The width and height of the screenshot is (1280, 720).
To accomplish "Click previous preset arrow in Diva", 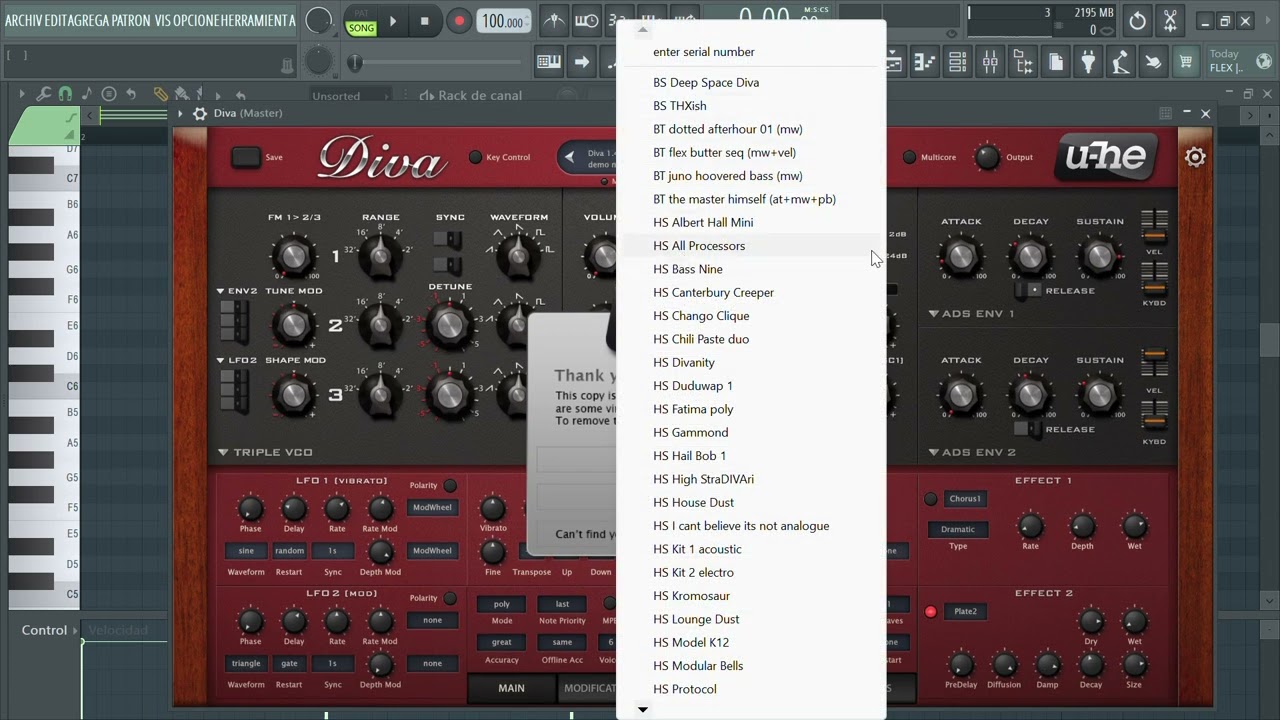I will point(569,157).
